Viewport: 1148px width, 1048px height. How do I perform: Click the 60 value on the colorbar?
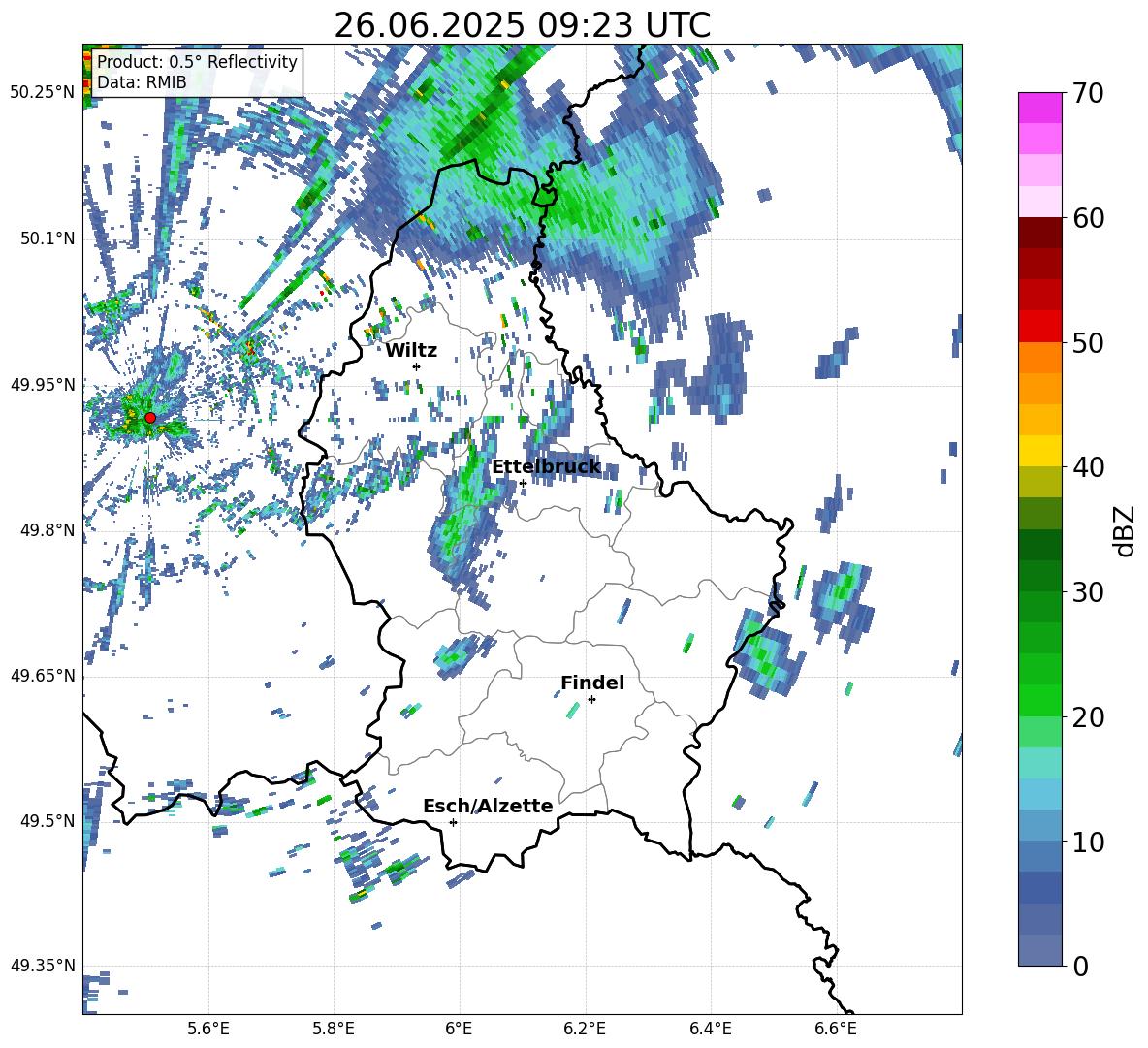(x=1088, y=218)
